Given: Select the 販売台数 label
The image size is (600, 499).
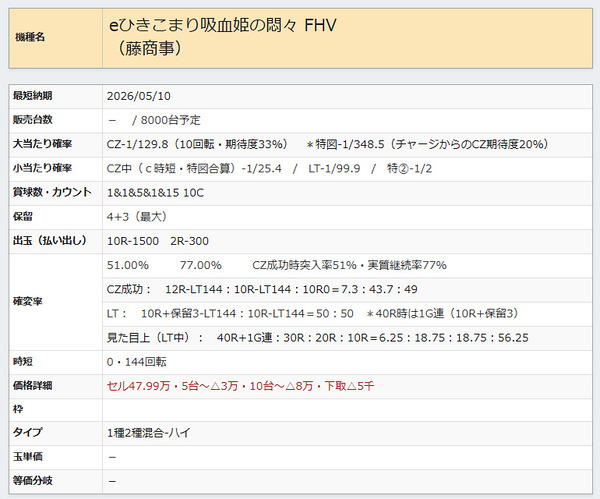Looking at the screenshot, I should coord(33,120).
